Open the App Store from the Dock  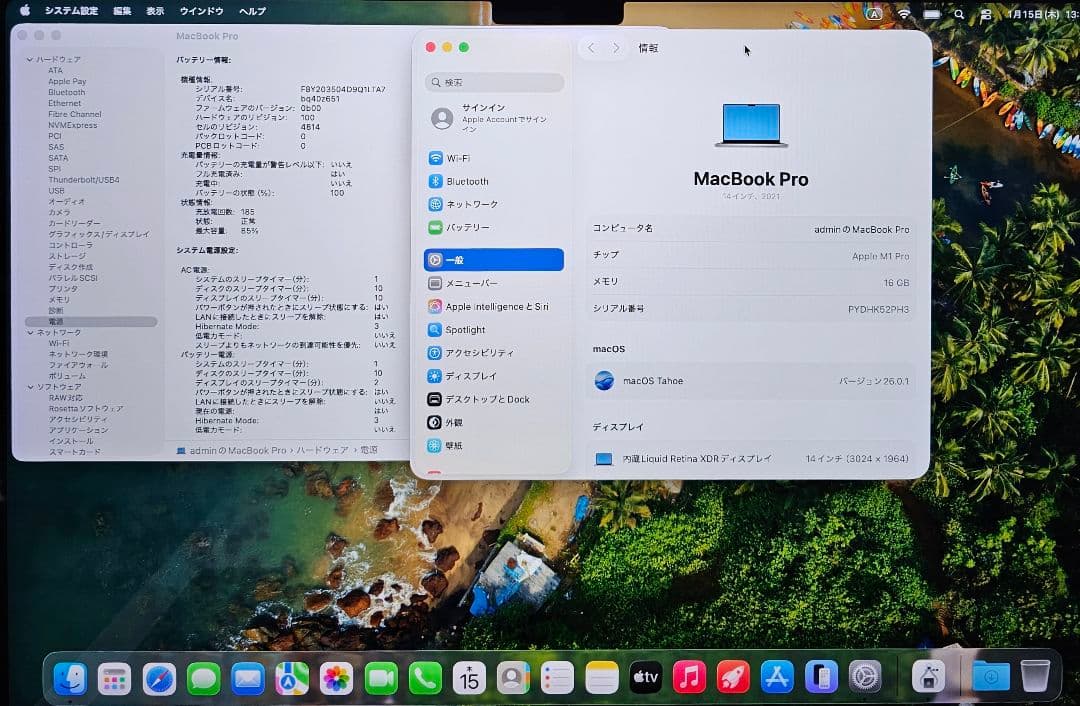pyautogui.click(x=778, y=676)
